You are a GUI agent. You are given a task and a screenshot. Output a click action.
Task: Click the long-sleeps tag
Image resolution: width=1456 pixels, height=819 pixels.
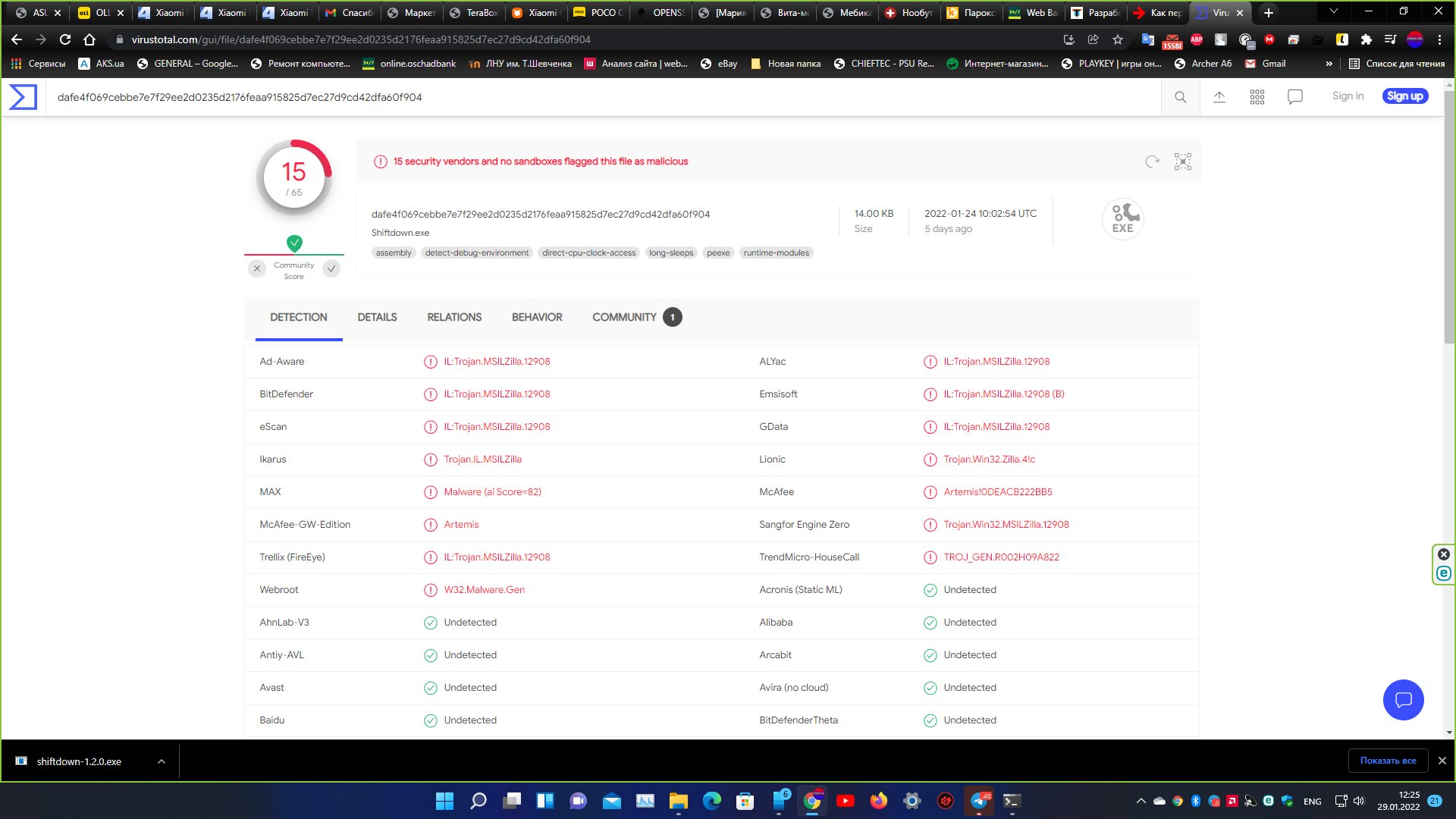point(671,253)
